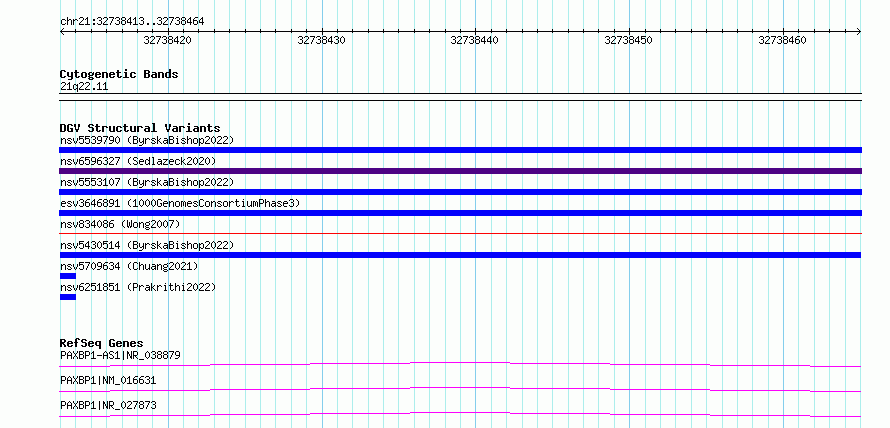
Task: Open variant nsv5539790 (ByrskaBishop2022) label
Action: pyautogui.click(x=147, y=140)
